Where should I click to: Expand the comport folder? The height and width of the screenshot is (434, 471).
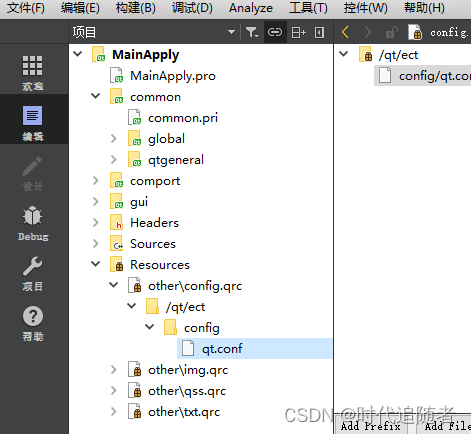(x=96, y=181)
